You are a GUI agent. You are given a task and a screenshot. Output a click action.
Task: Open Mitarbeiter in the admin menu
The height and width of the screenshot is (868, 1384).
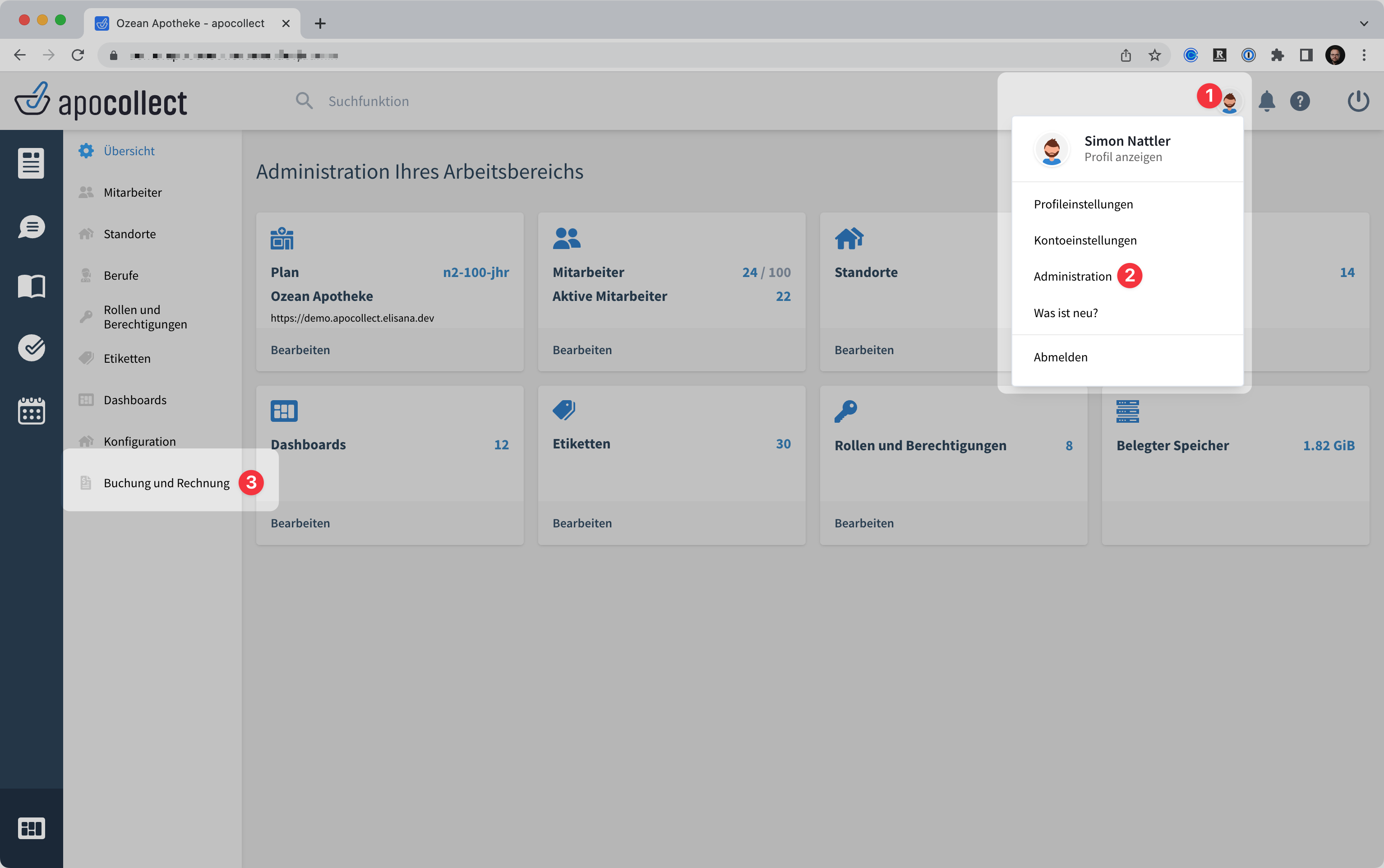[x=133, y=192]
